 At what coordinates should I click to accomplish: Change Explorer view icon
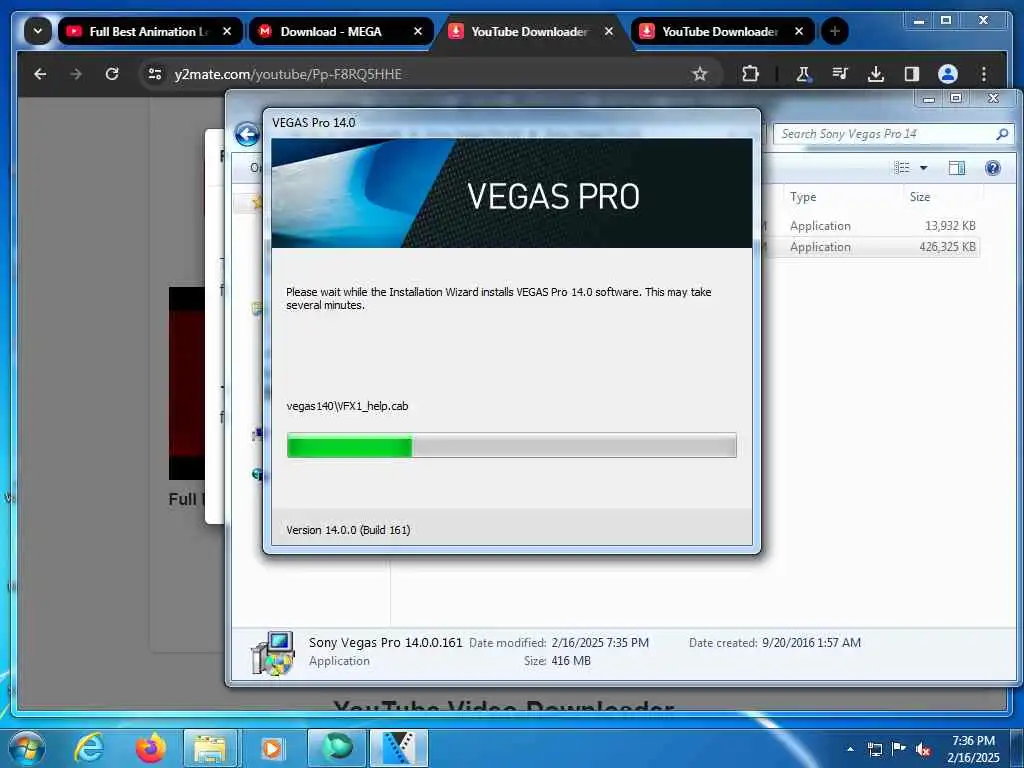point(902,168)
